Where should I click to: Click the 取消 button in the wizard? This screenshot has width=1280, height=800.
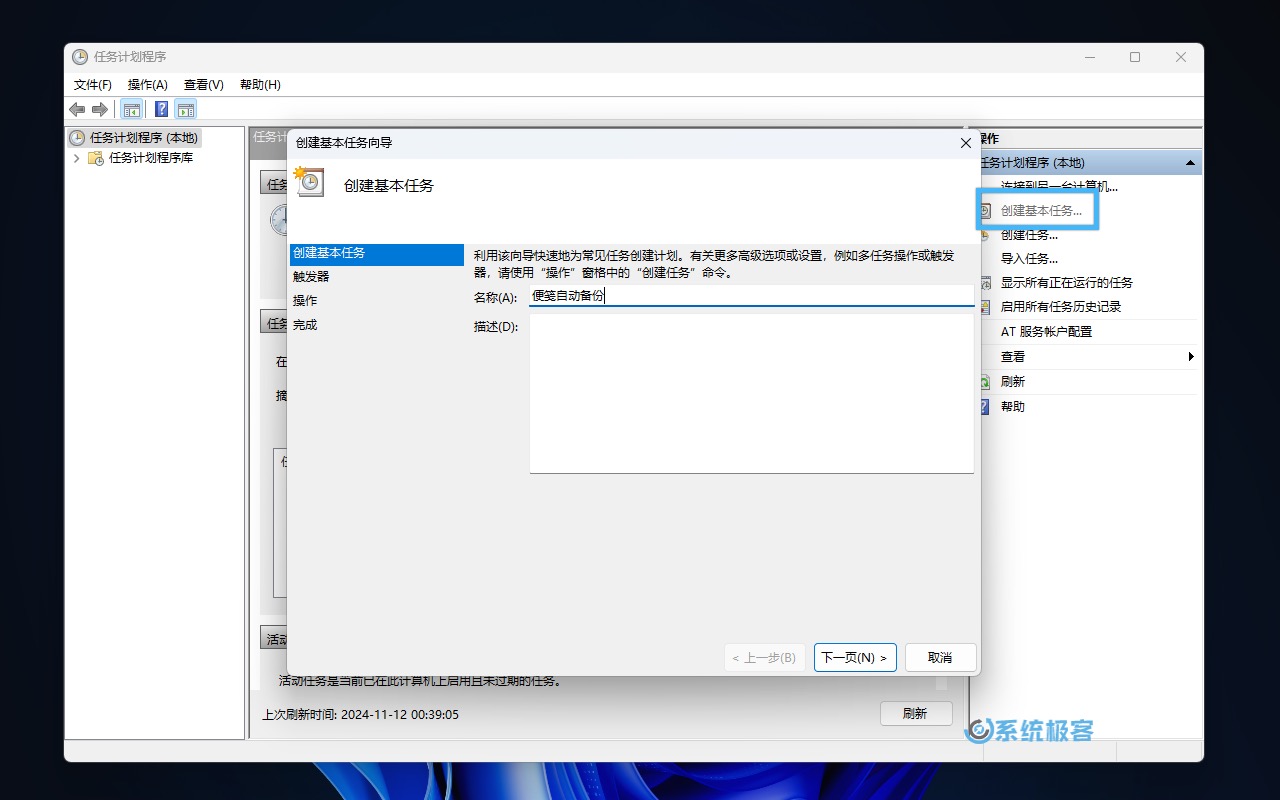point(940,657)
